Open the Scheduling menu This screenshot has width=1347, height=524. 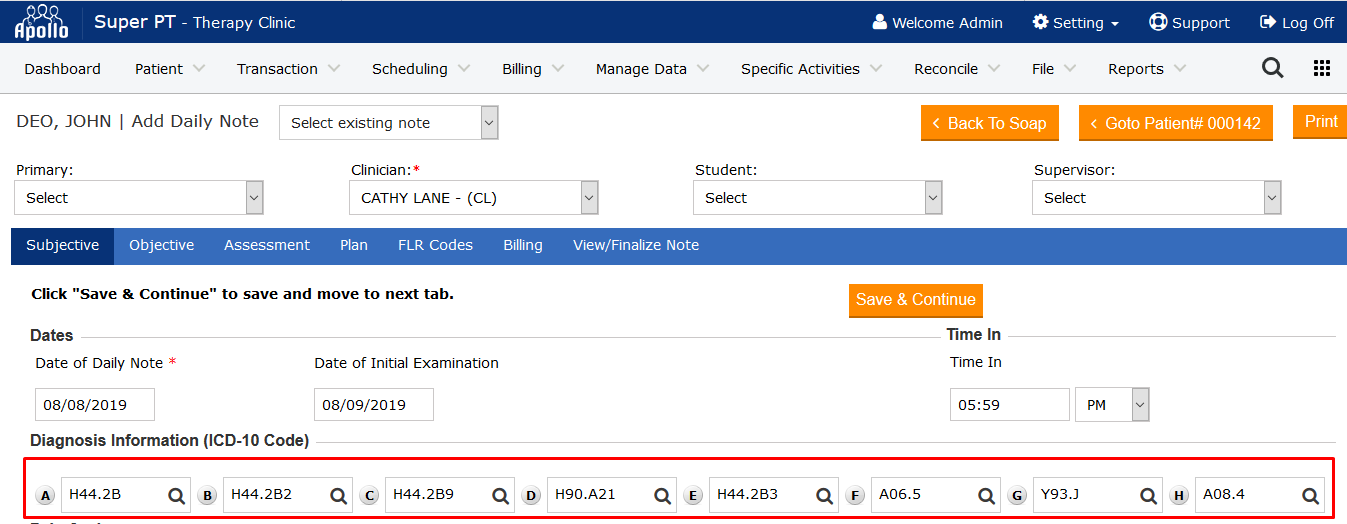click(x=418, y=69)
